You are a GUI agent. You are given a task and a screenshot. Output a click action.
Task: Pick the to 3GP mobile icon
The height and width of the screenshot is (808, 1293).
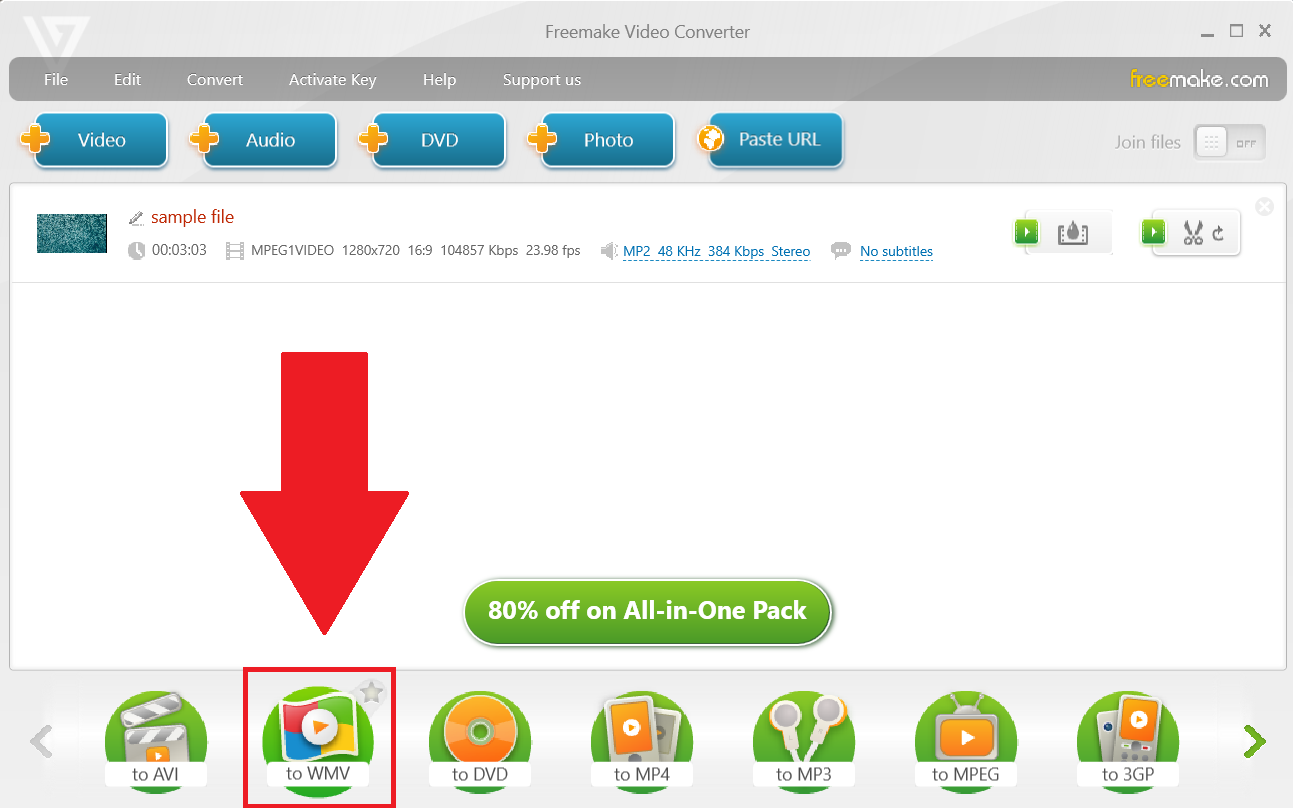(x=1128, y=738)
